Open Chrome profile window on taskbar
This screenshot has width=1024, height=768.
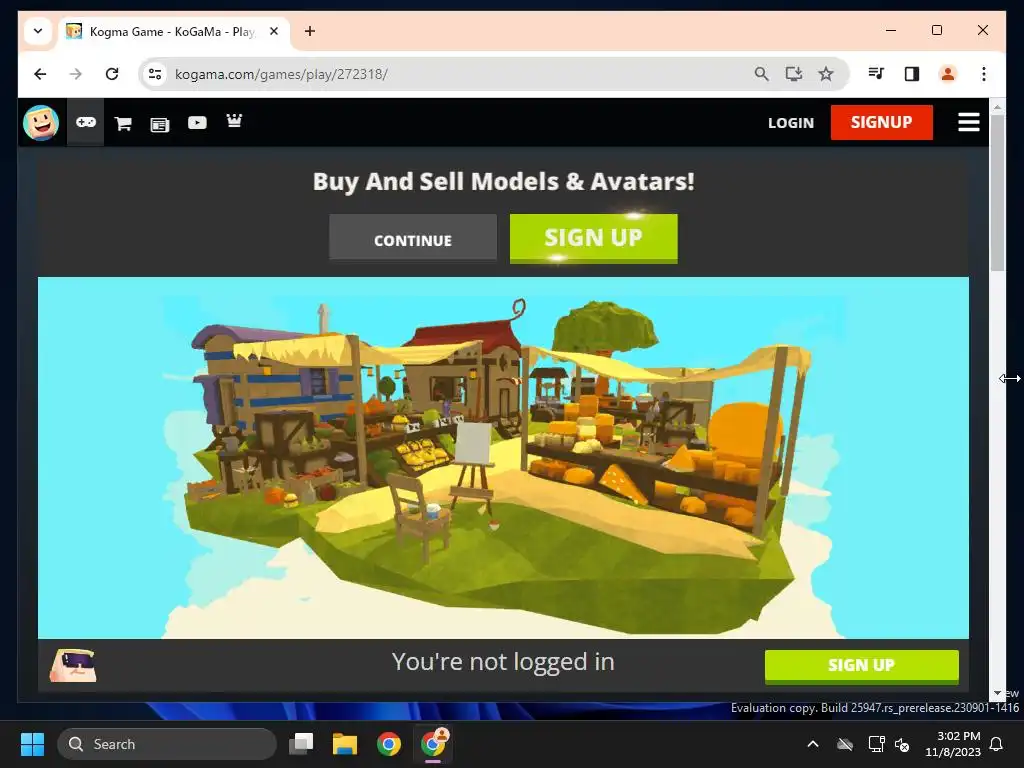[433, 744]
